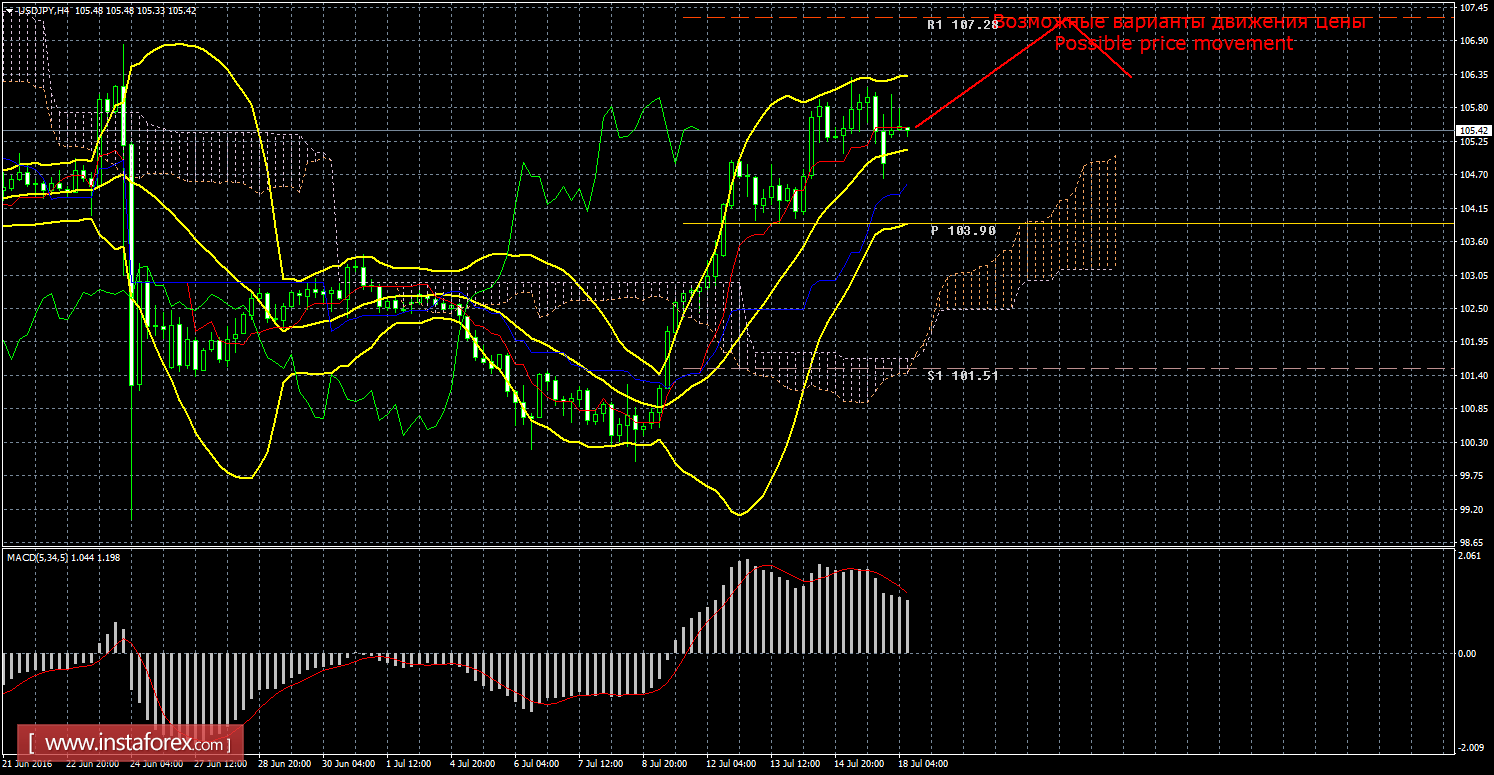Click the MACD scale value 0.00

pyautogui.click(x=1467, y=654)
